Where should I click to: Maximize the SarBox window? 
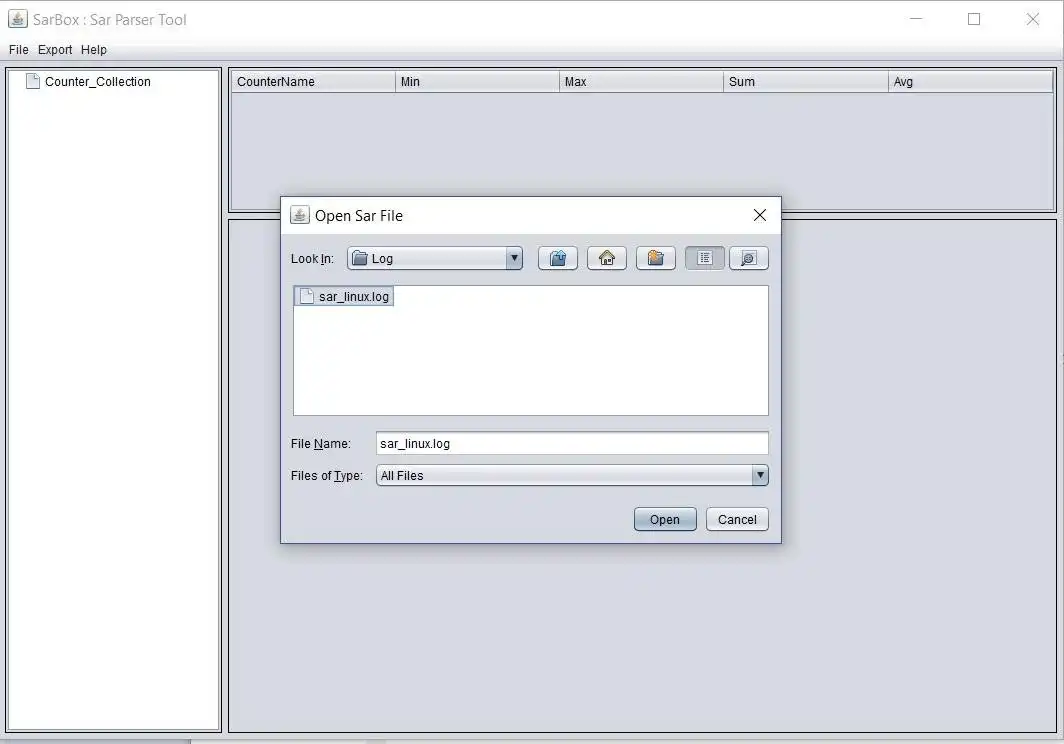(x=974, y=19)
